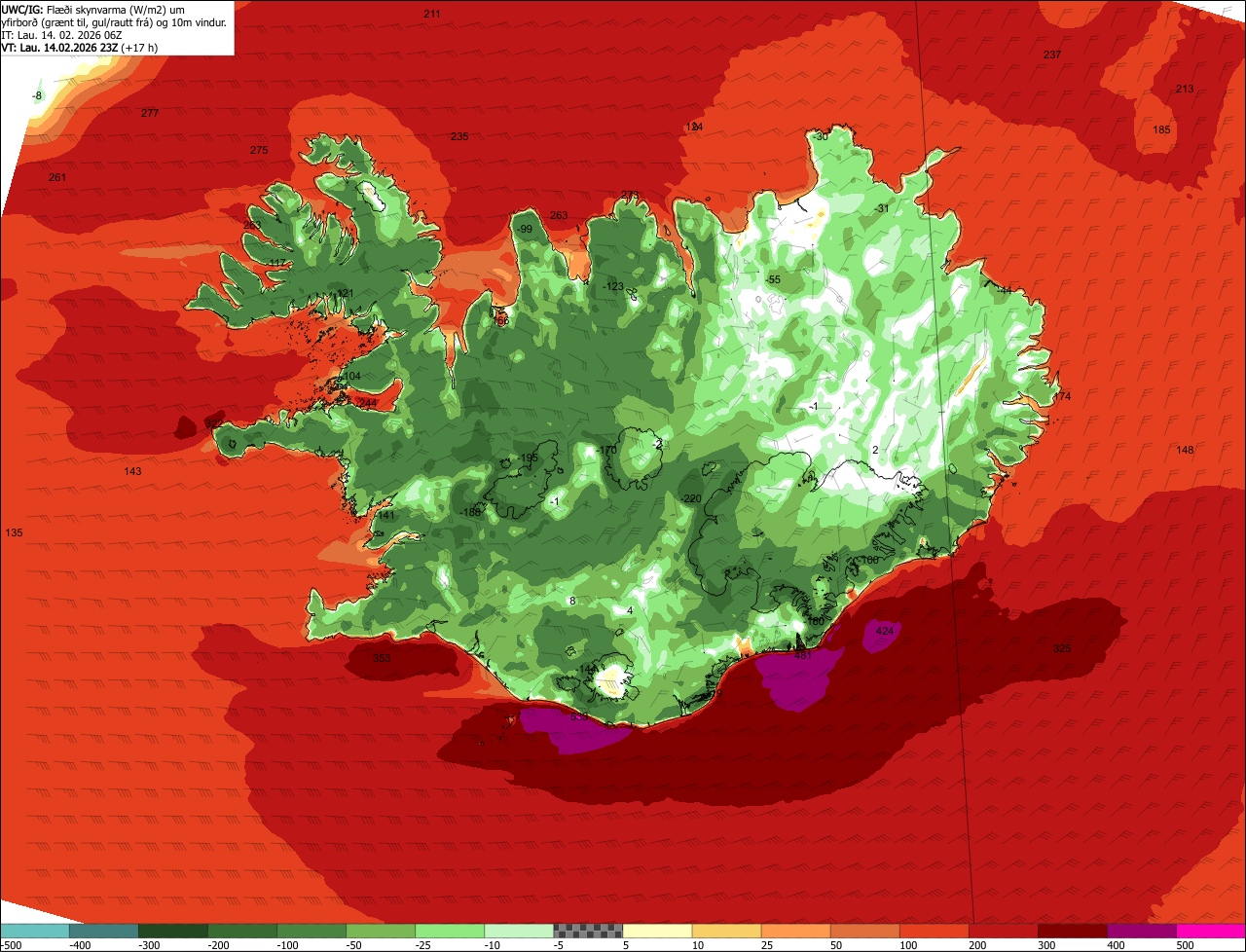The width and height of the screenshot is (1246, 952).
Task: Click the pale green swatch between -10 and -5
Action: 518,931
